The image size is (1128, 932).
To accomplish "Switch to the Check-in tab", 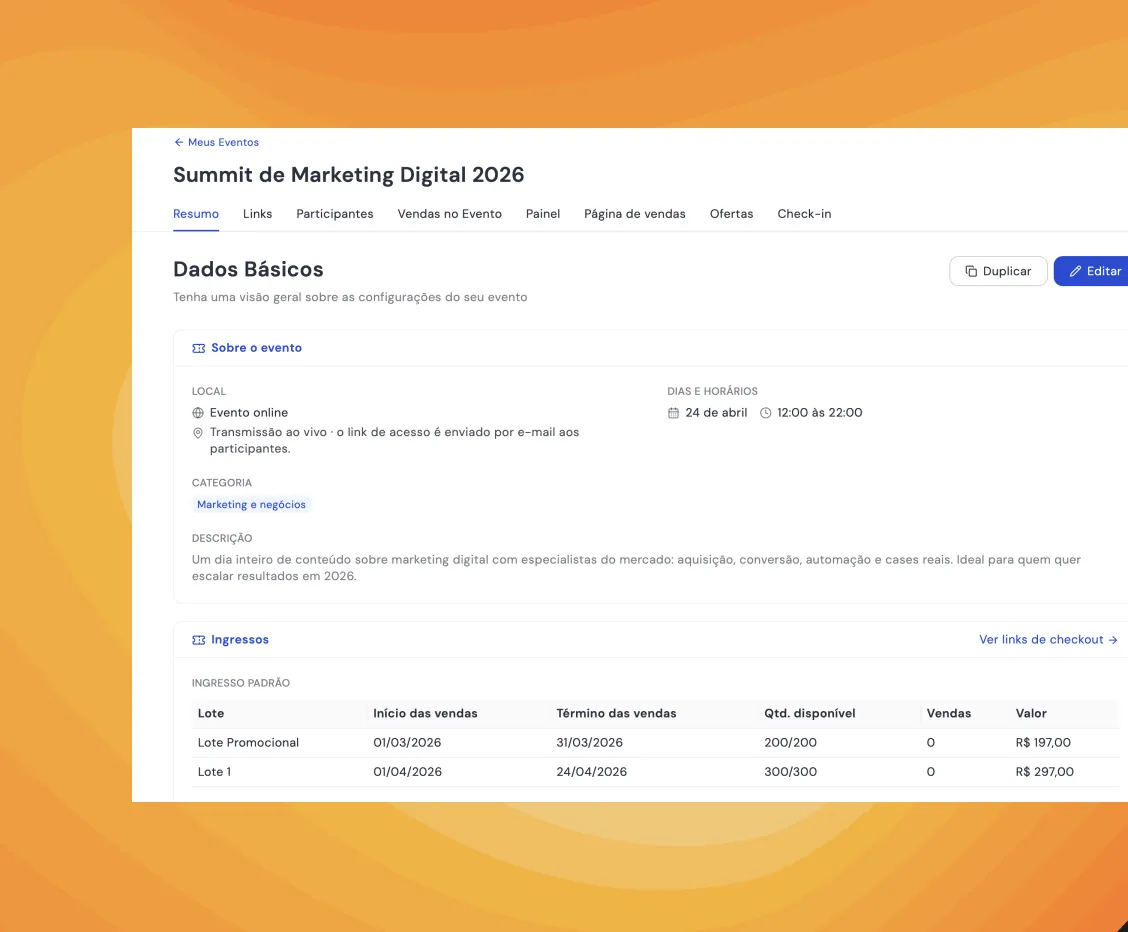I will pos(804,214).
